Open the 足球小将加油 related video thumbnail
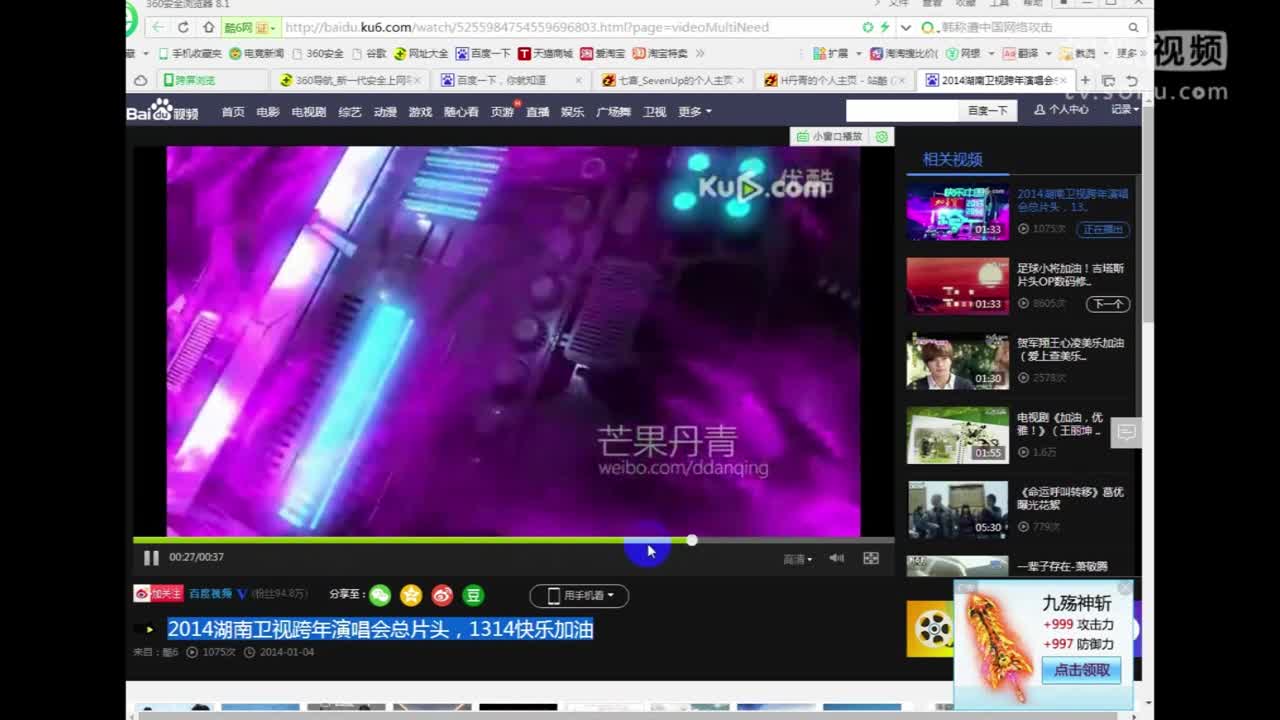 pos(956,285)
